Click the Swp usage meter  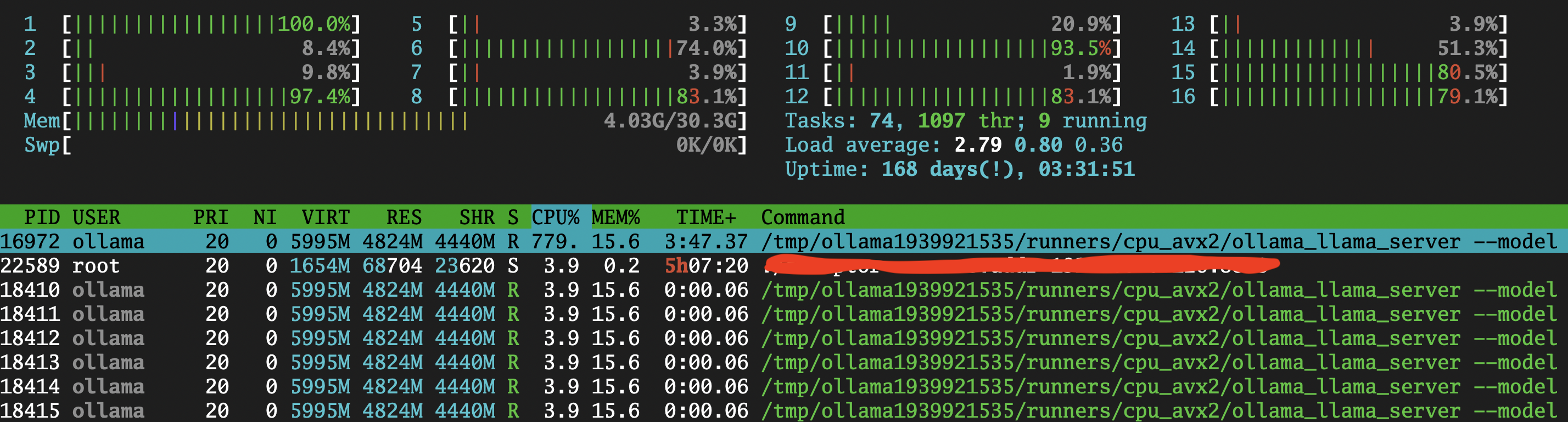[385, 145]
